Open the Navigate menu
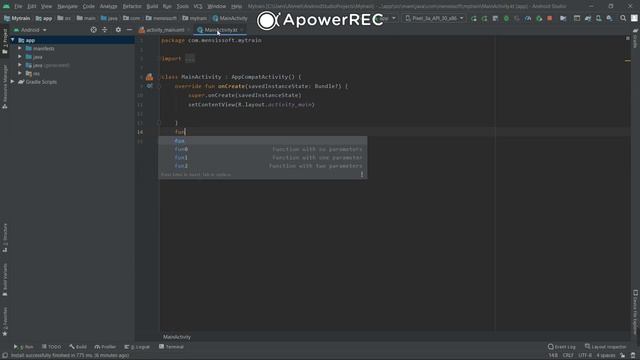This screenshot has height=360, width=640. tap(67, 7)
